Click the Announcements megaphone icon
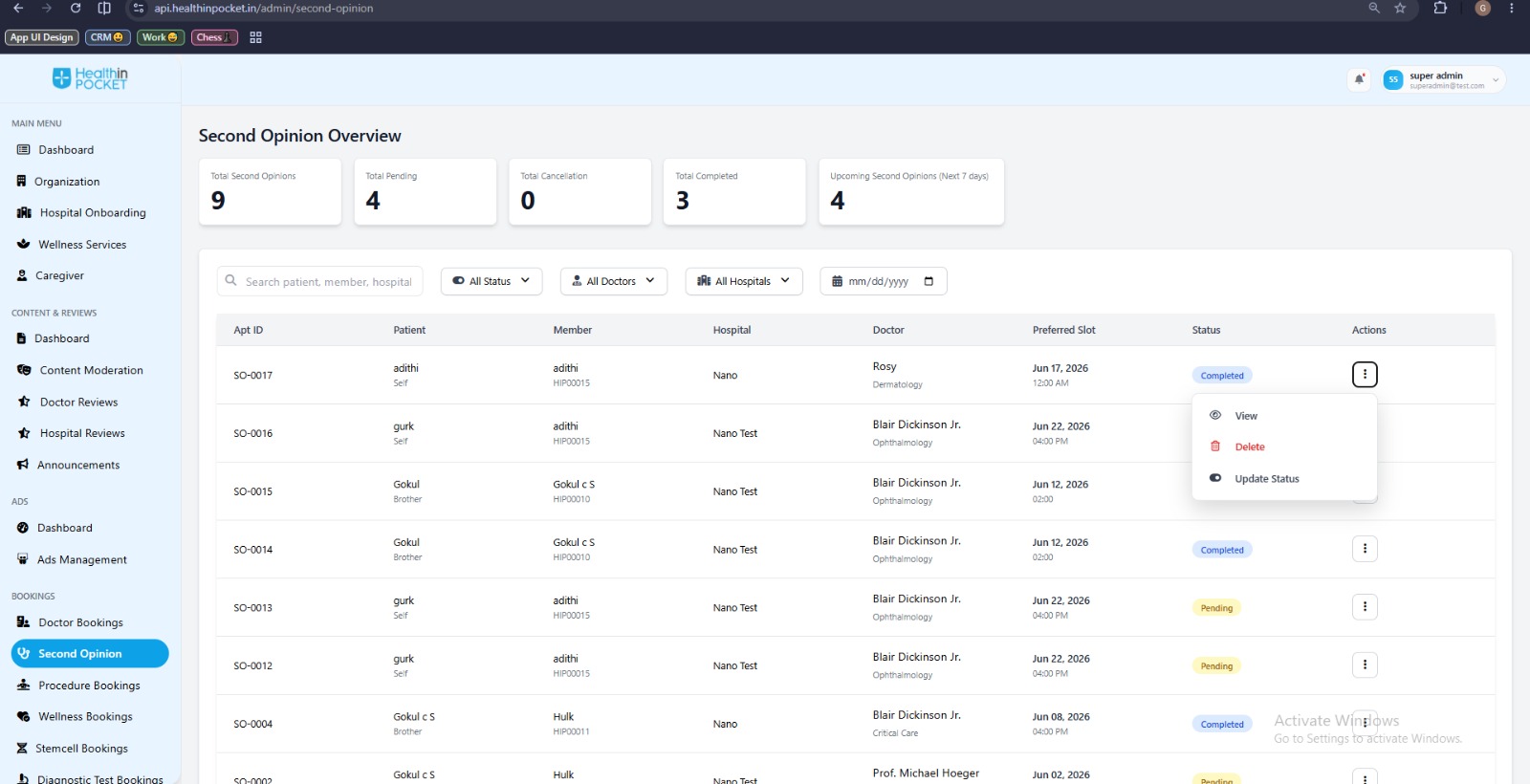Screen dimensions: 1530x784 point(23,465)
